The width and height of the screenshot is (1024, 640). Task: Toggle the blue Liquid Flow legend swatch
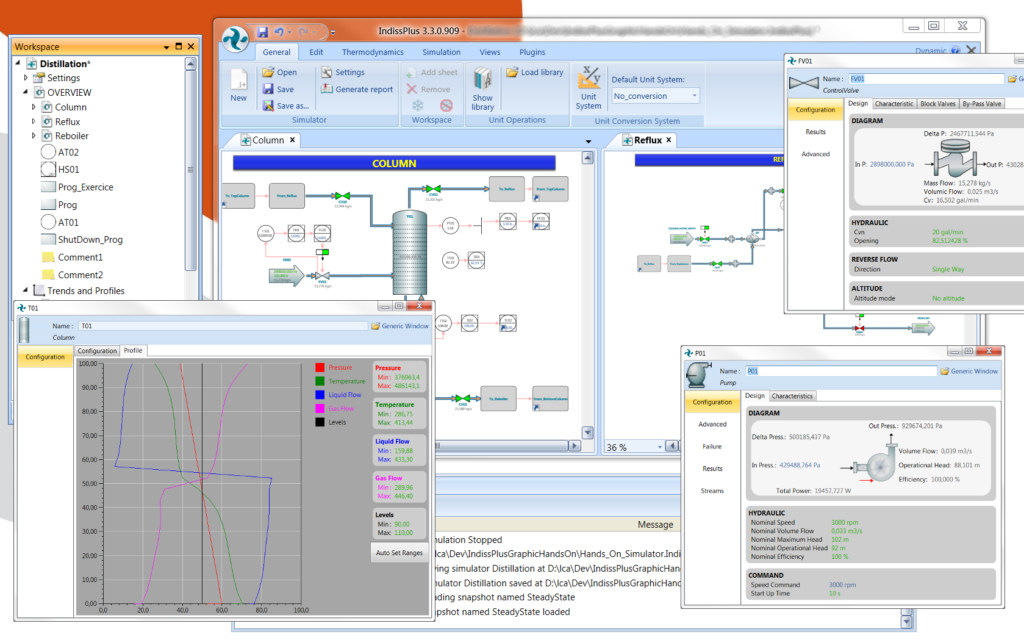coord(319,395)
